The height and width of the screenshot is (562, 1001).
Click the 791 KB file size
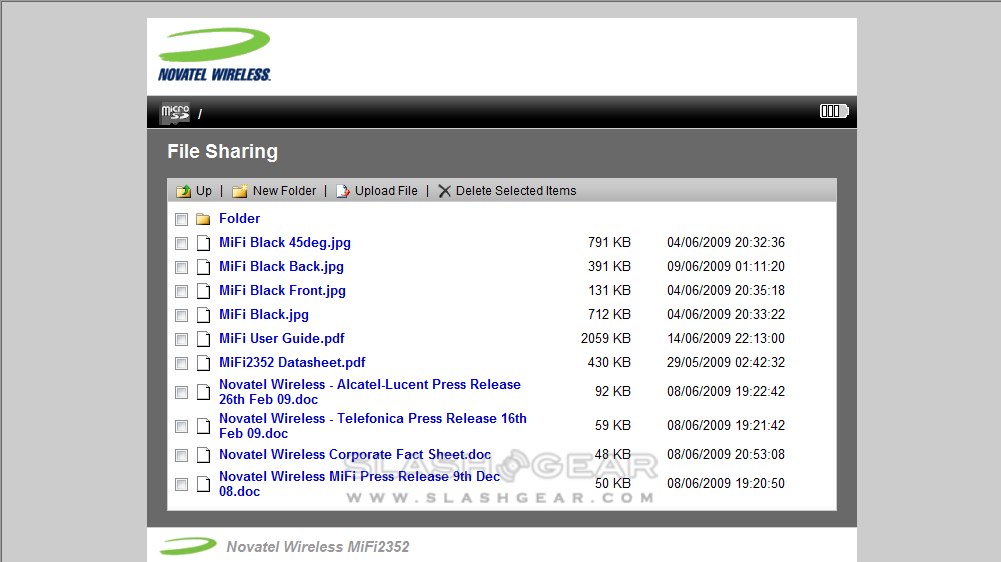coord(609,243)
